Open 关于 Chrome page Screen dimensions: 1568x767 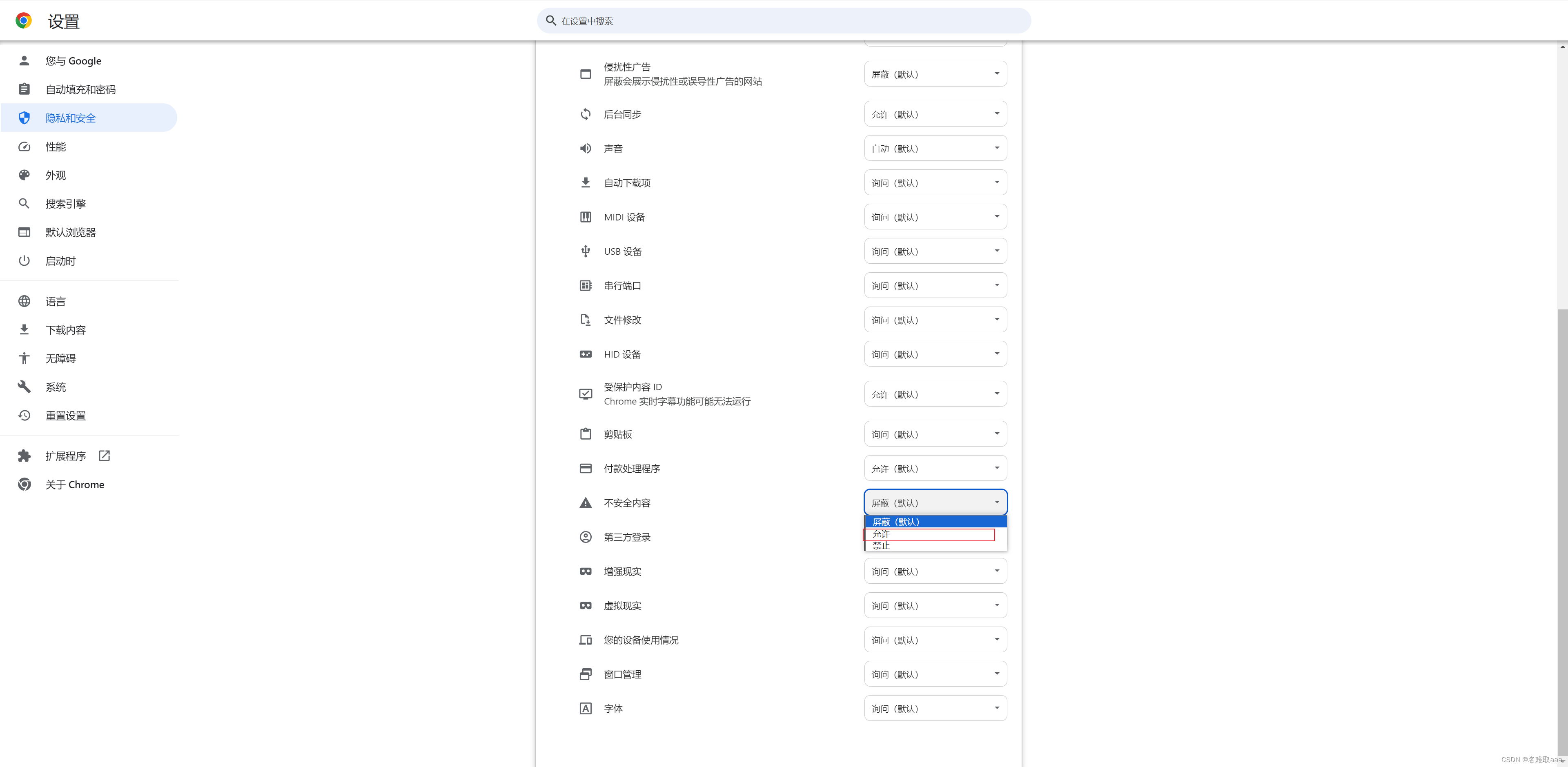pos(89,485)
